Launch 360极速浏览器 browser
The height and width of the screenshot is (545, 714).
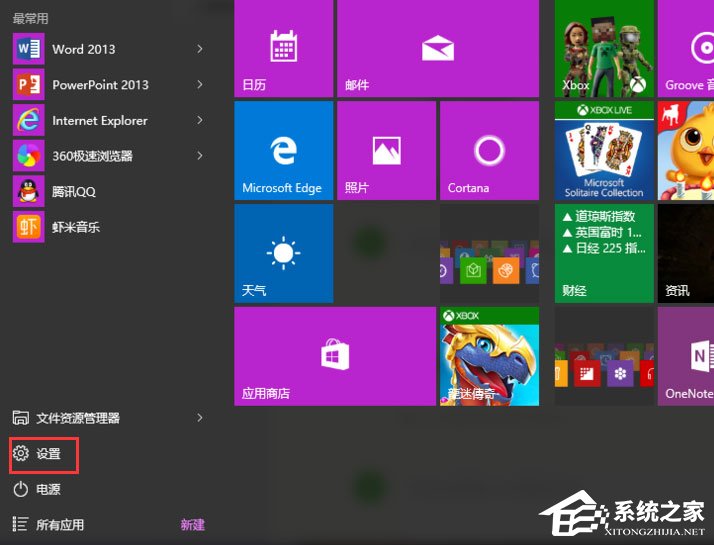(x=91, y=156)
